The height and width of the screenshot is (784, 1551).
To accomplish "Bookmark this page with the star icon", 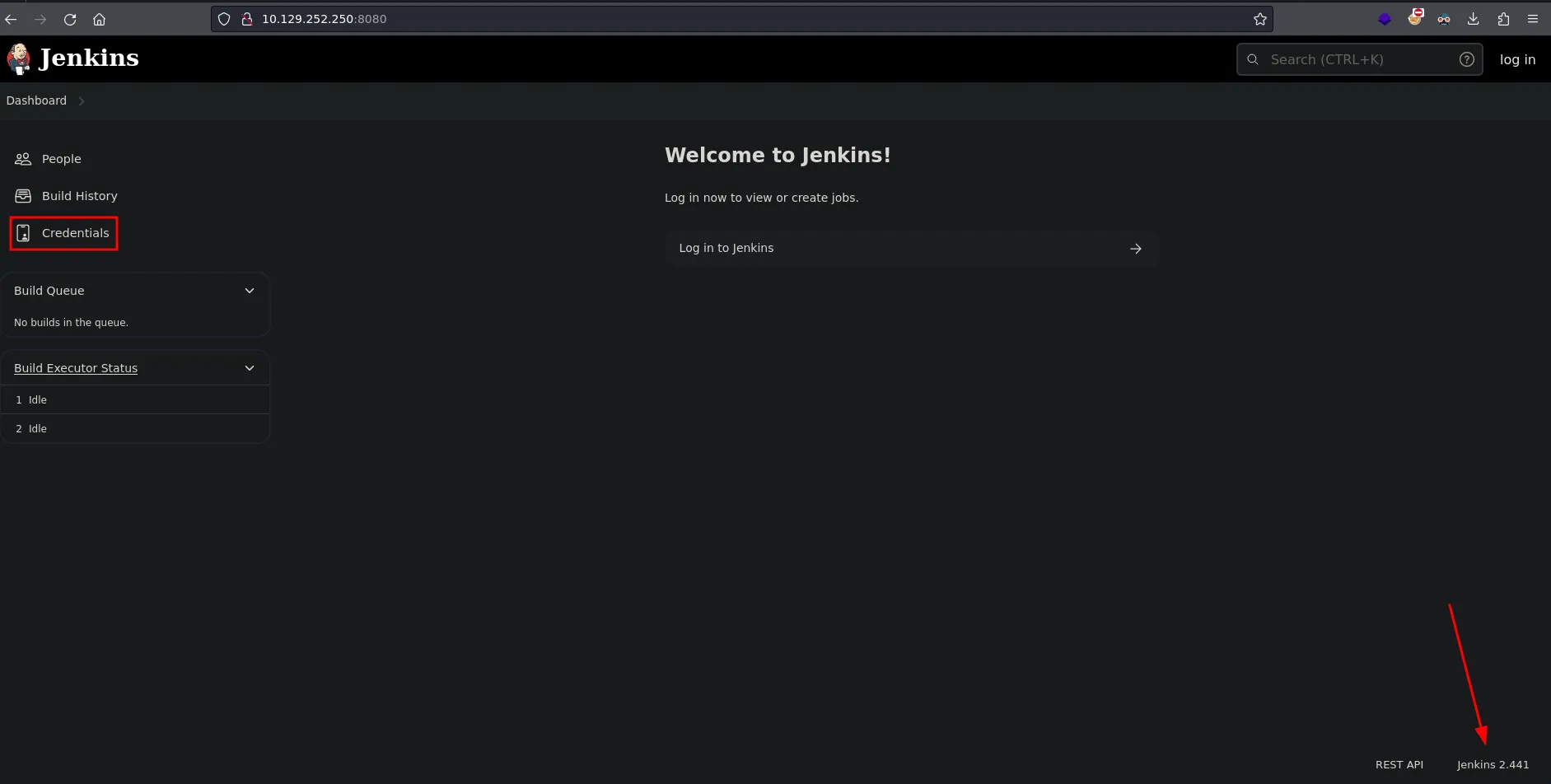I will 1259,18.
